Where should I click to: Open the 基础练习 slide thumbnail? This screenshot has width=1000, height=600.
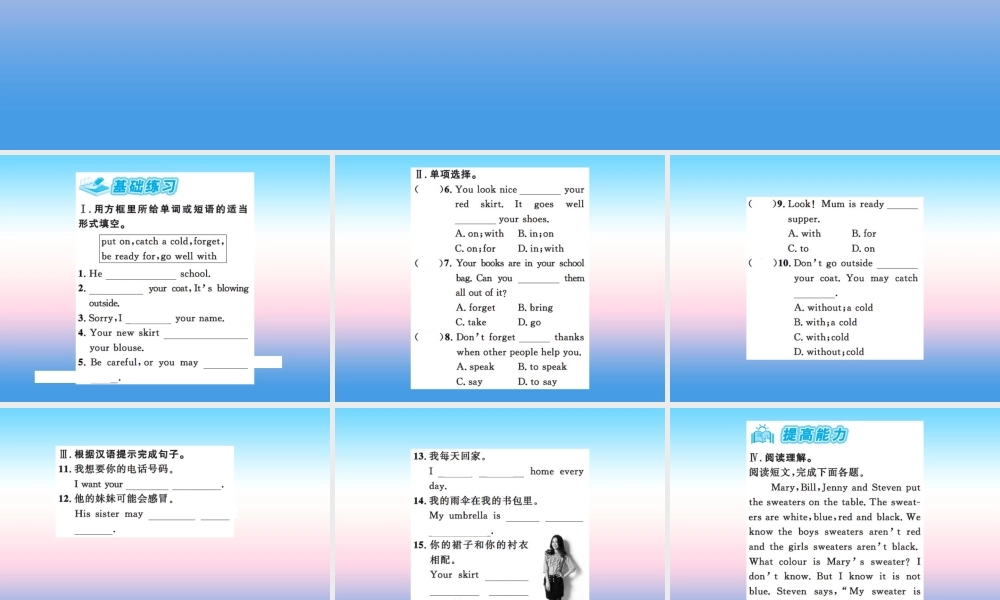point(165,278)
